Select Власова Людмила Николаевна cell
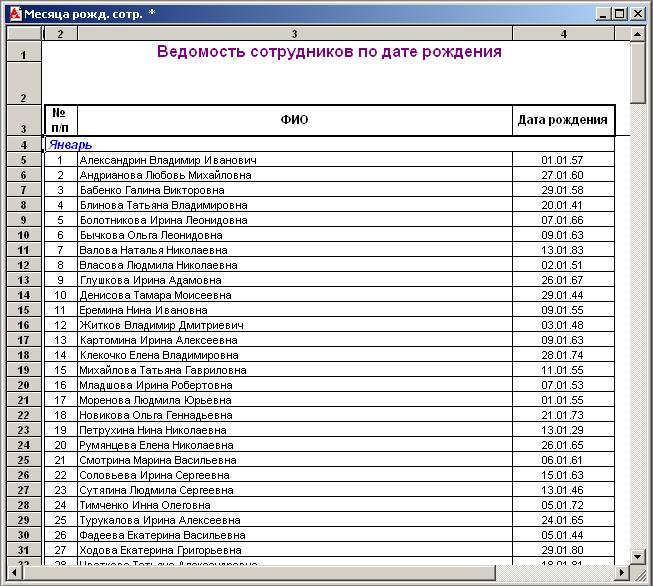This screenshot has width=653, height=586. point(294,265)
